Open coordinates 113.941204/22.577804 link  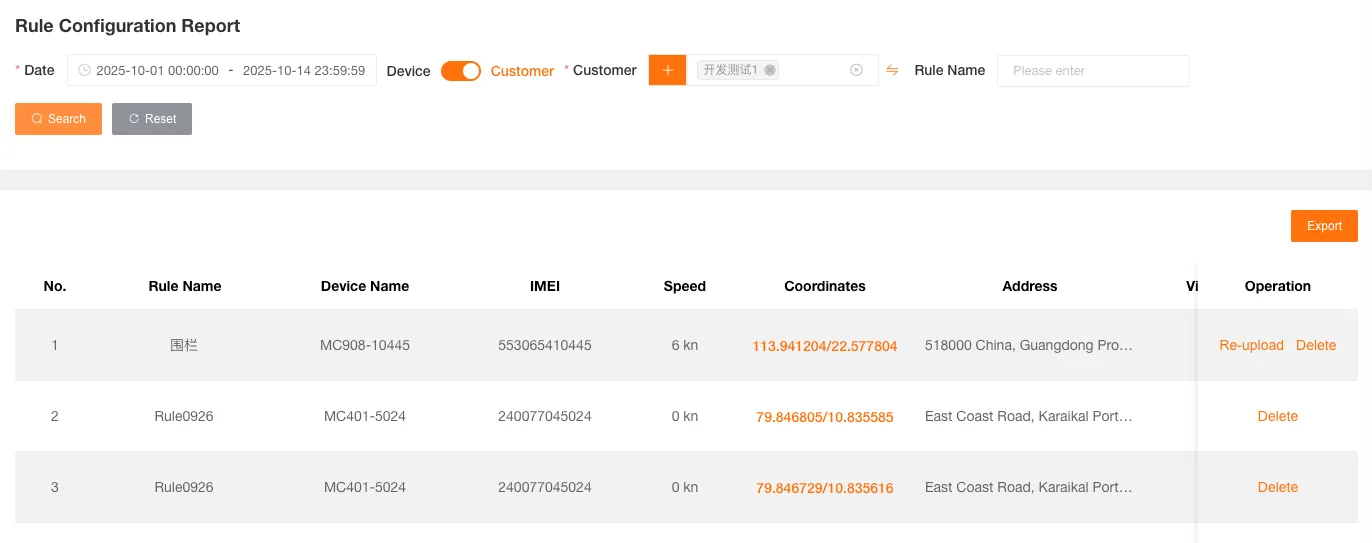pos(824,346)
